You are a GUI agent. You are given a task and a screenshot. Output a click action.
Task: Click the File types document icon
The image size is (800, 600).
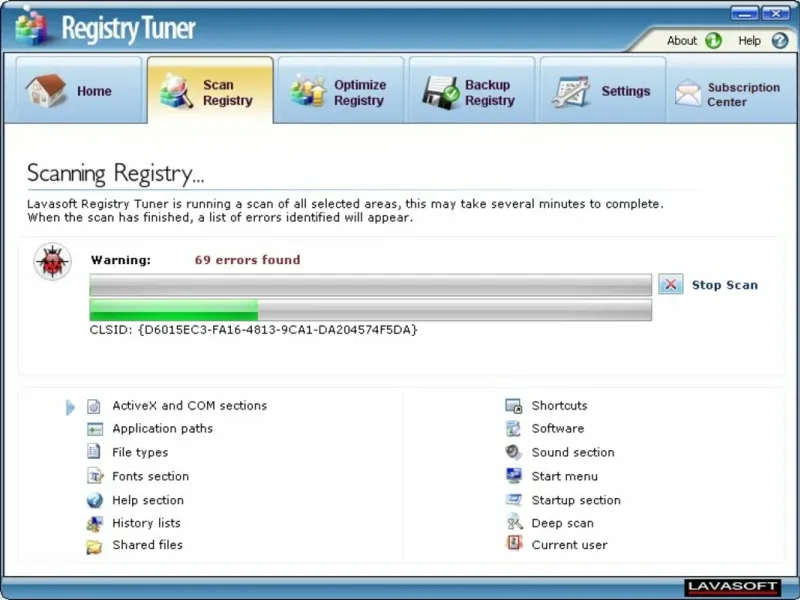[x=93, y=452]
